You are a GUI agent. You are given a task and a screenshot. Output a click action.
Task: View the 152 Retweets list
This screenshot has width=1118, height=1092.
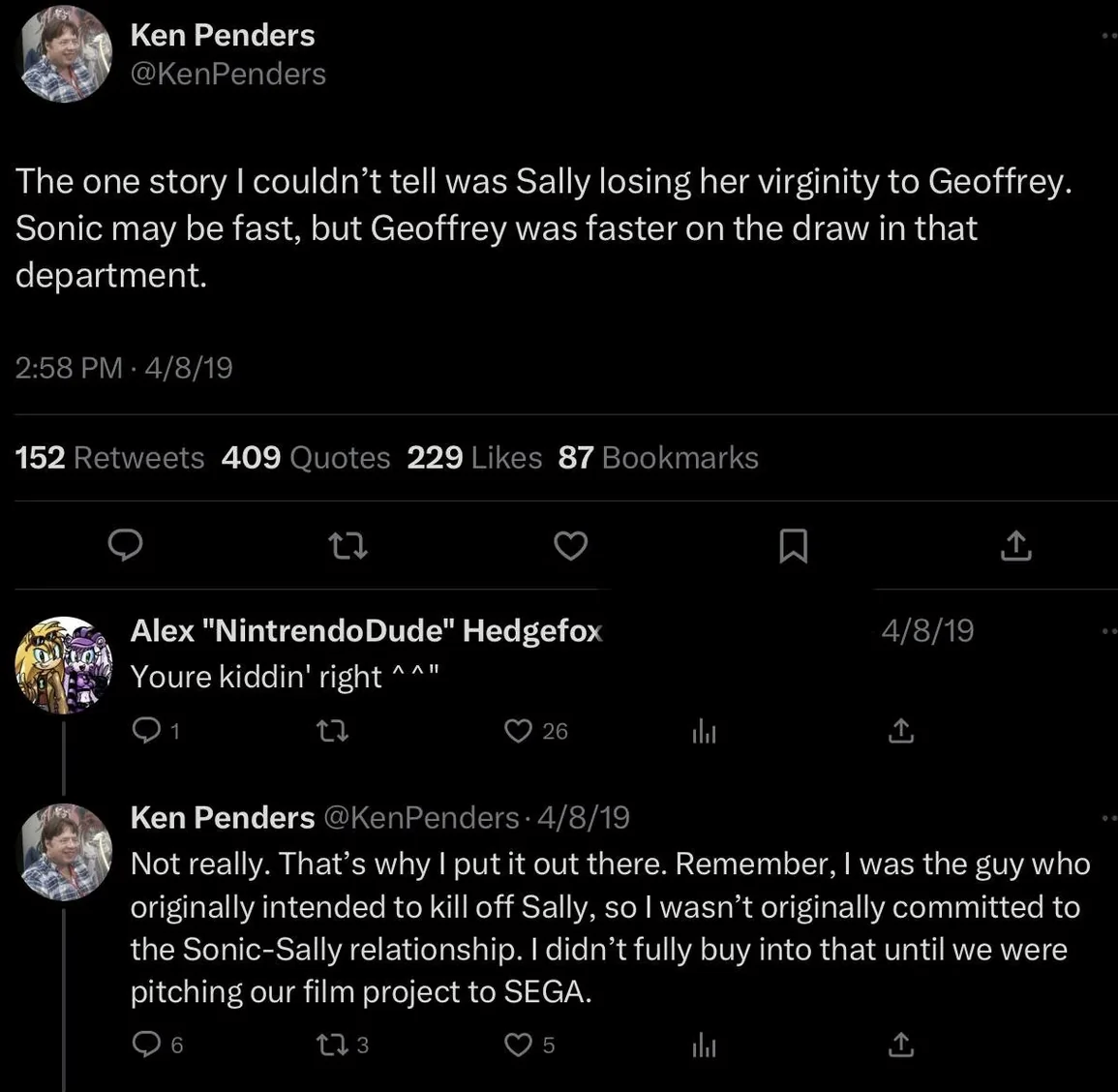tap(109, 457)
